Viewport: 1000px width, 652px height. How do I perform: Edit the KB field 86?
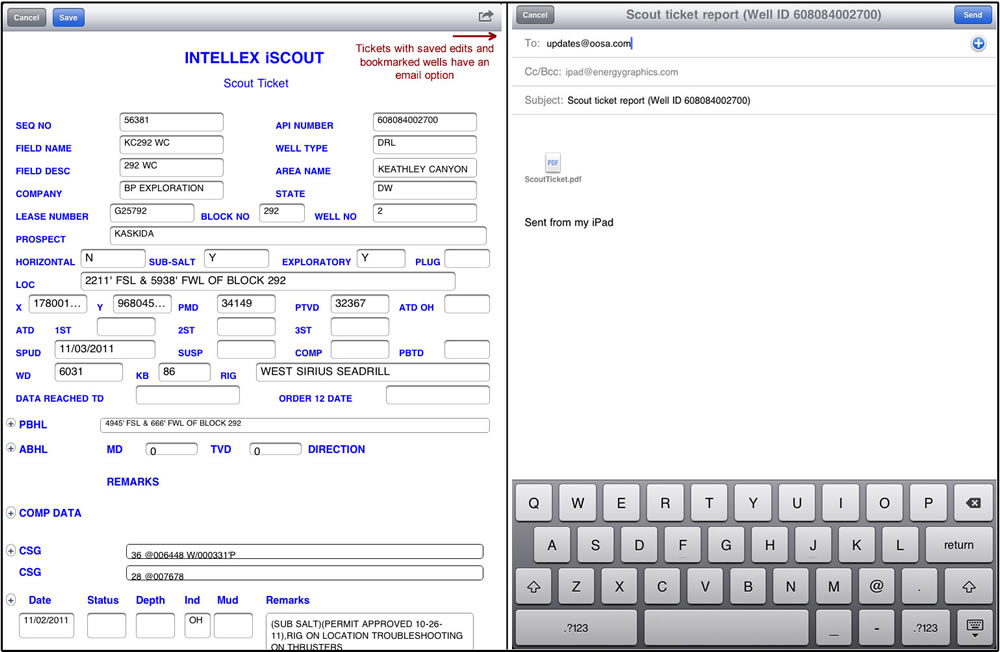[x=184, y=372]
